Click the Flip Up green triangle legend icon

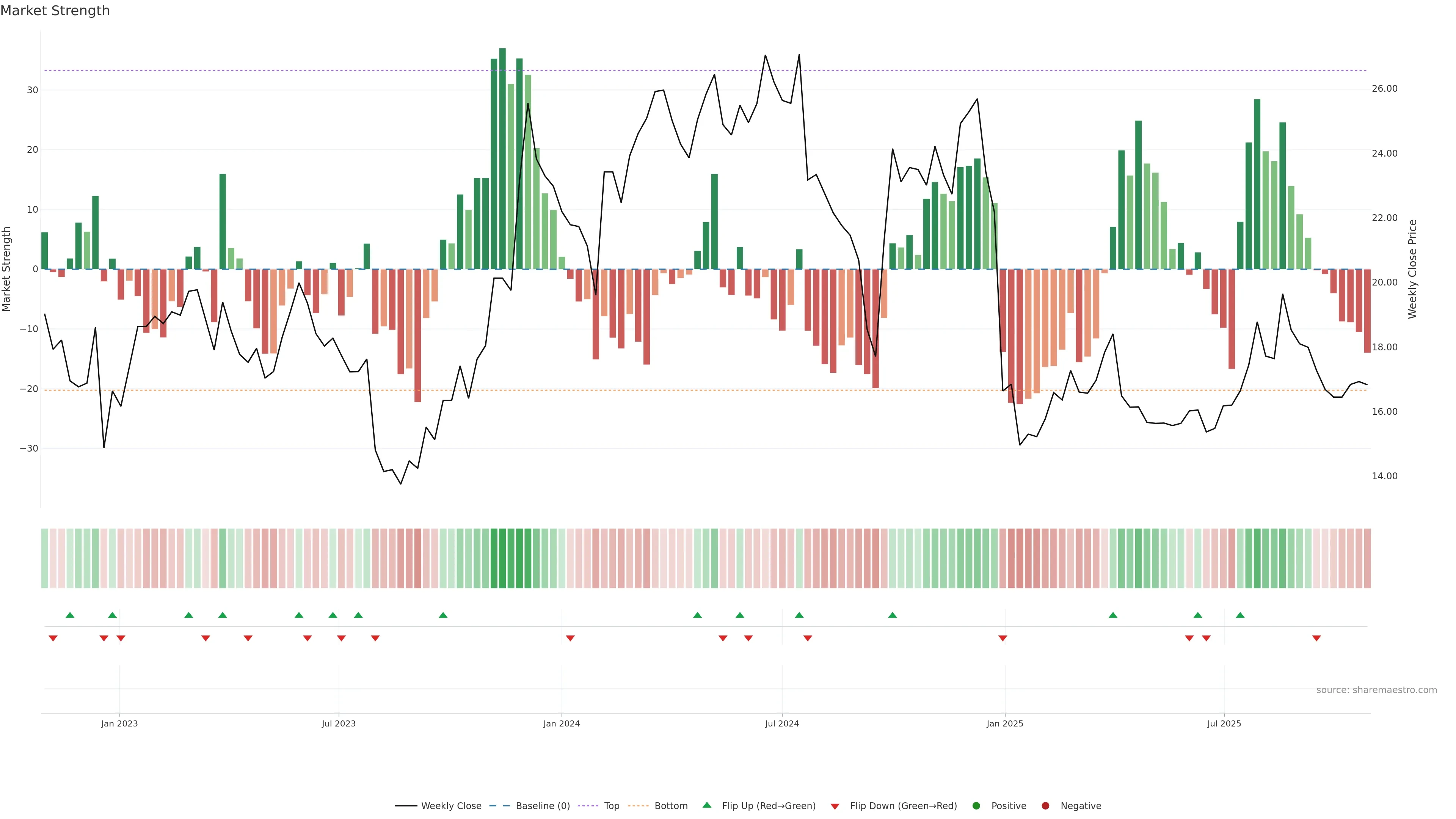click(706, 805)
